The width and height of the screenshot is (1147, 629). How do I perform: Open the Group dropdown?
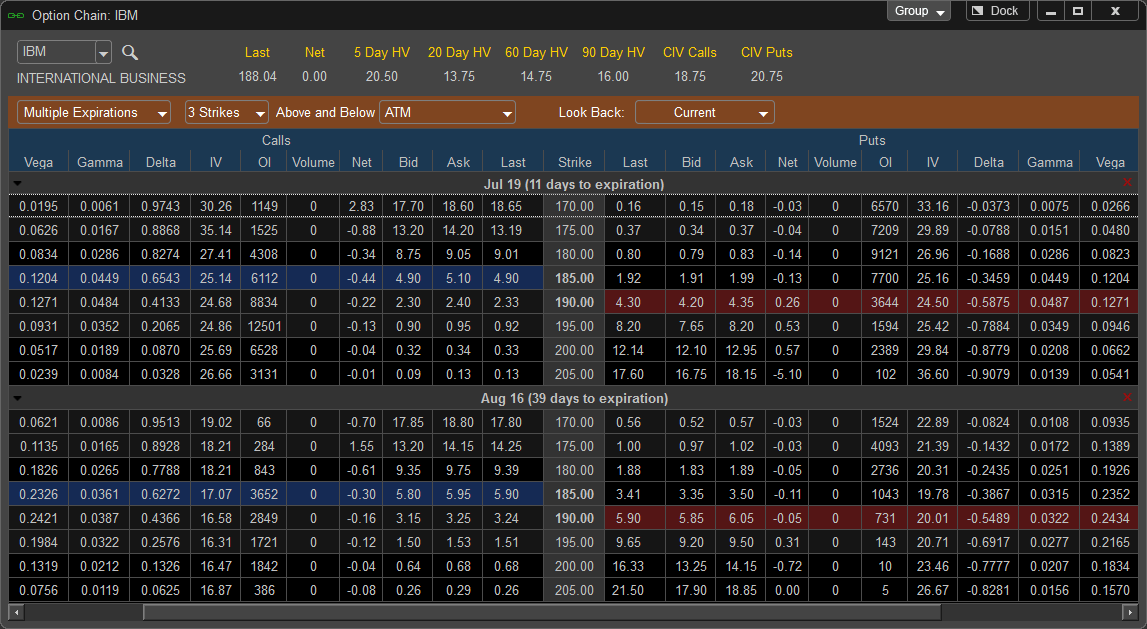coord(919,11)
